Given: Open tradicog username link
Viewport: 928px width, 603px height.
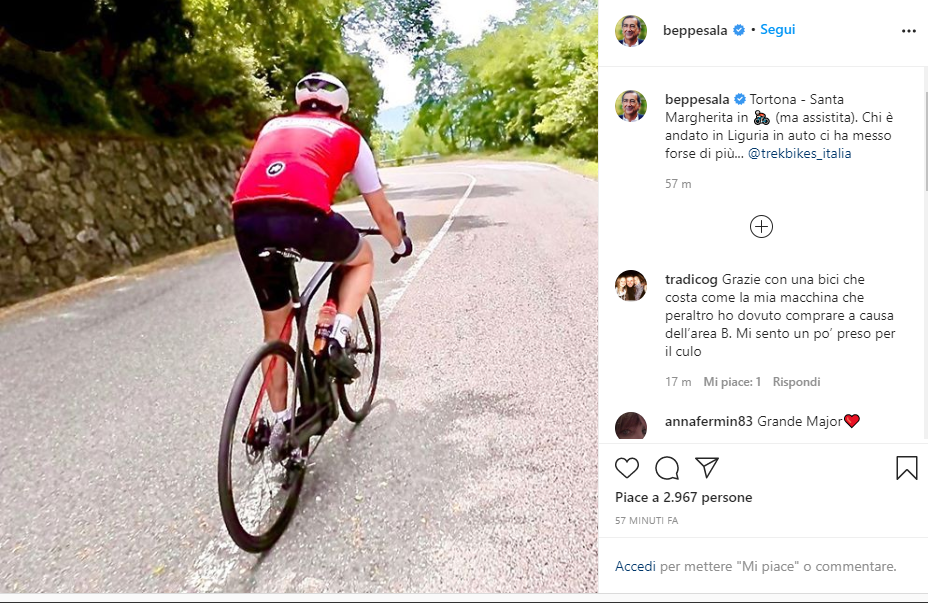Looking at the screenshot, I should (691, 279).
